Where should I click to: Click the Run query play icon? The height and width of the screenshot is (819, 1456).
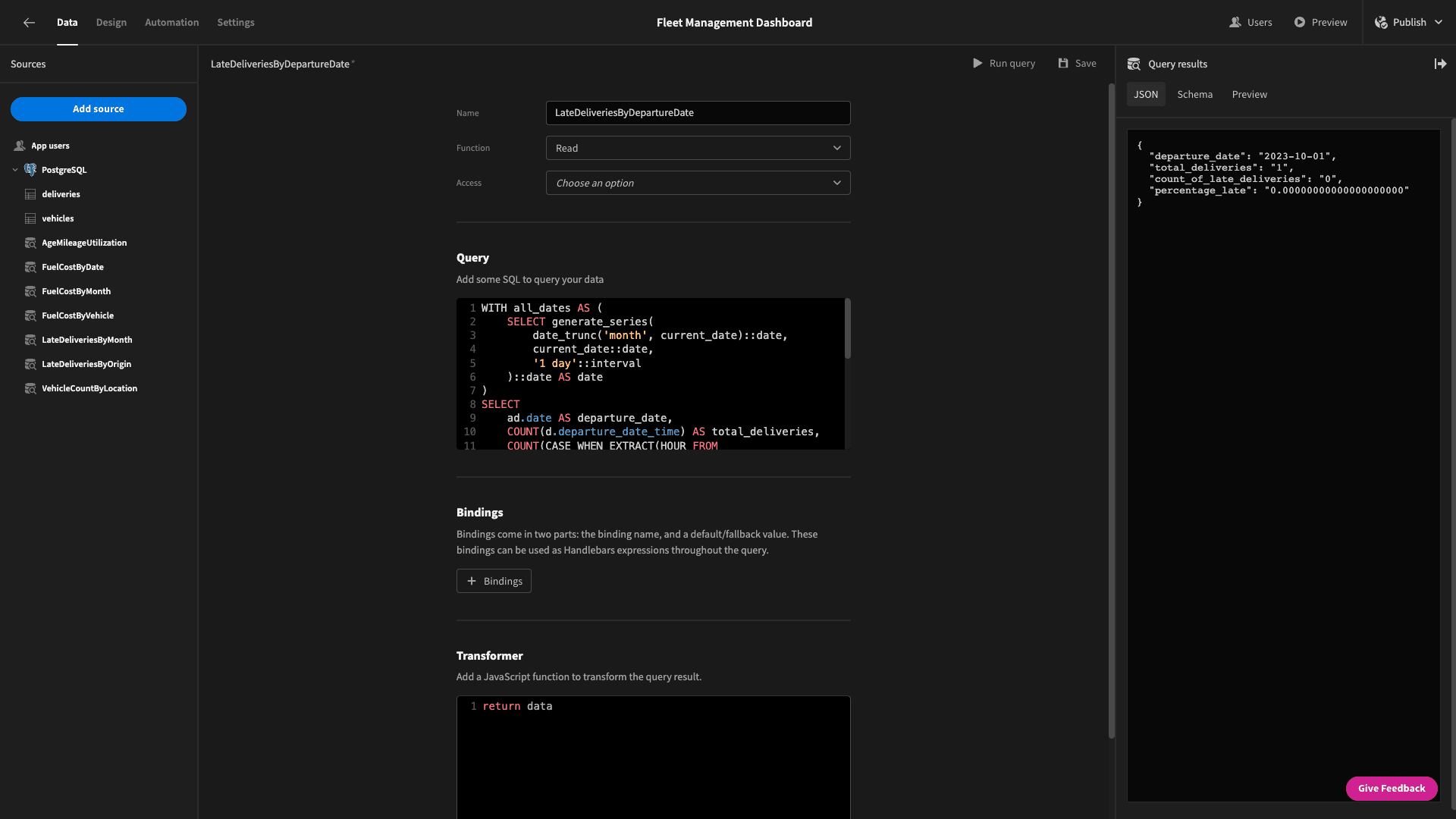(977, 64)
